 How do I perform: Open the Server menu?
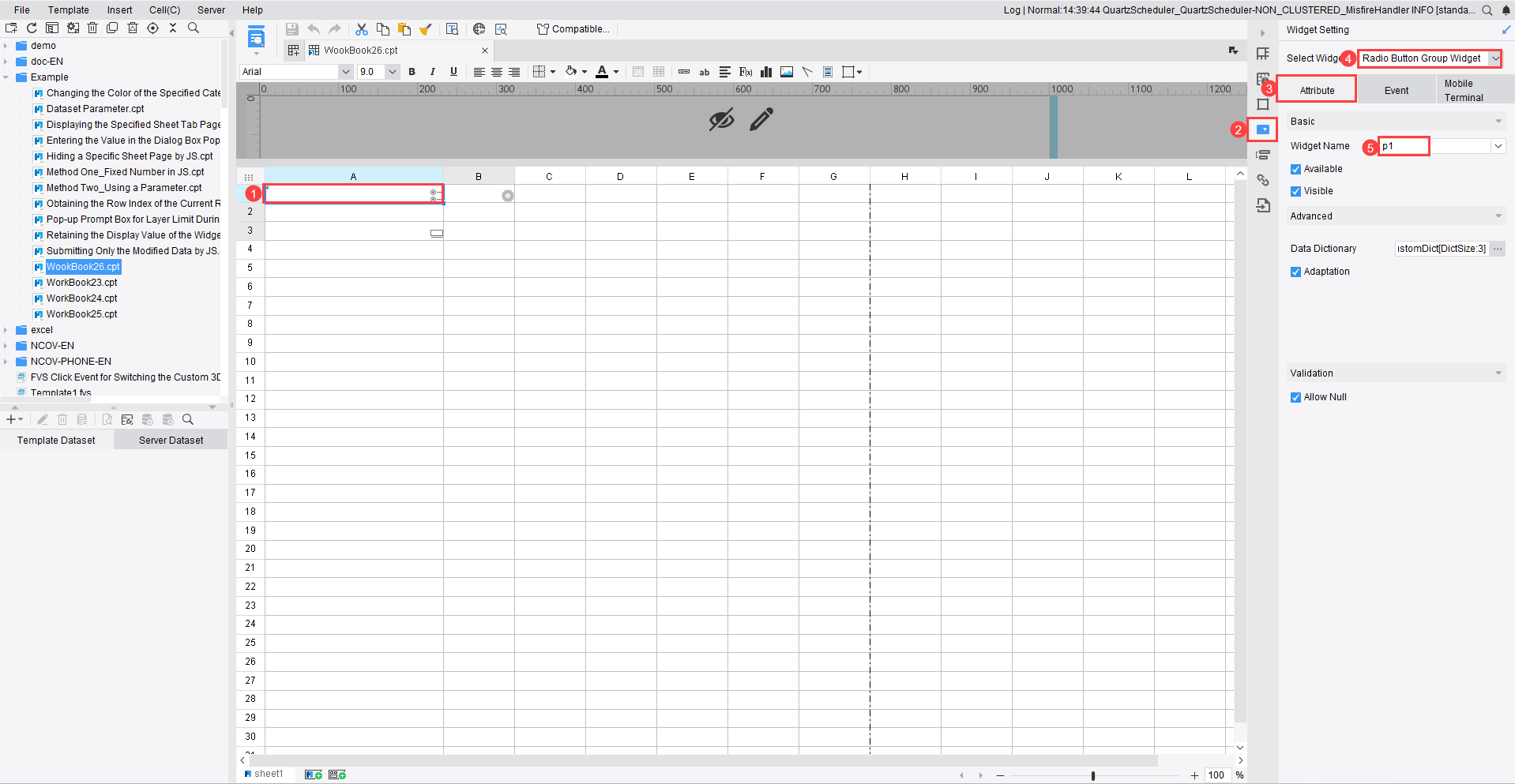(211, 10)
